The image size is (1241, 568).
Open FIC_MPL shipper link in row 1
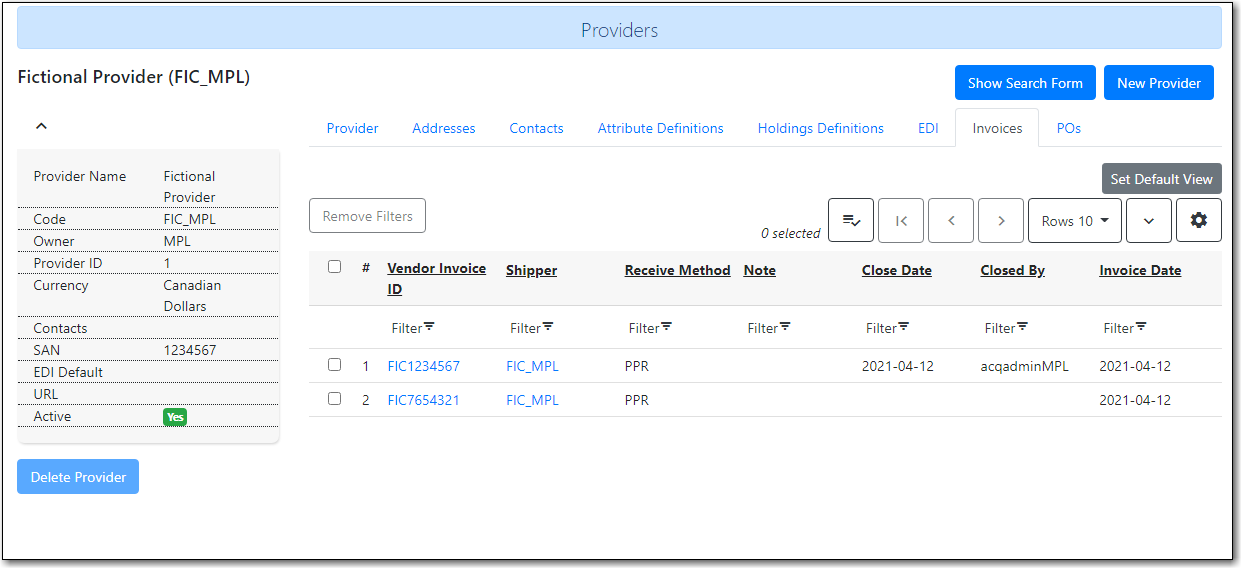point(532,366)
